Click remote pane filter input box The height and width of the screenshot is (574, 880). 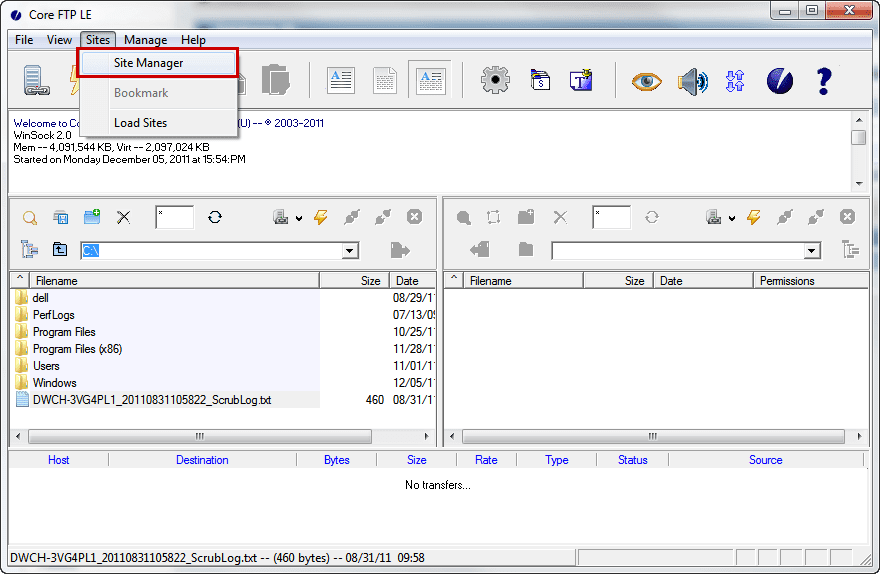[611, 217]
